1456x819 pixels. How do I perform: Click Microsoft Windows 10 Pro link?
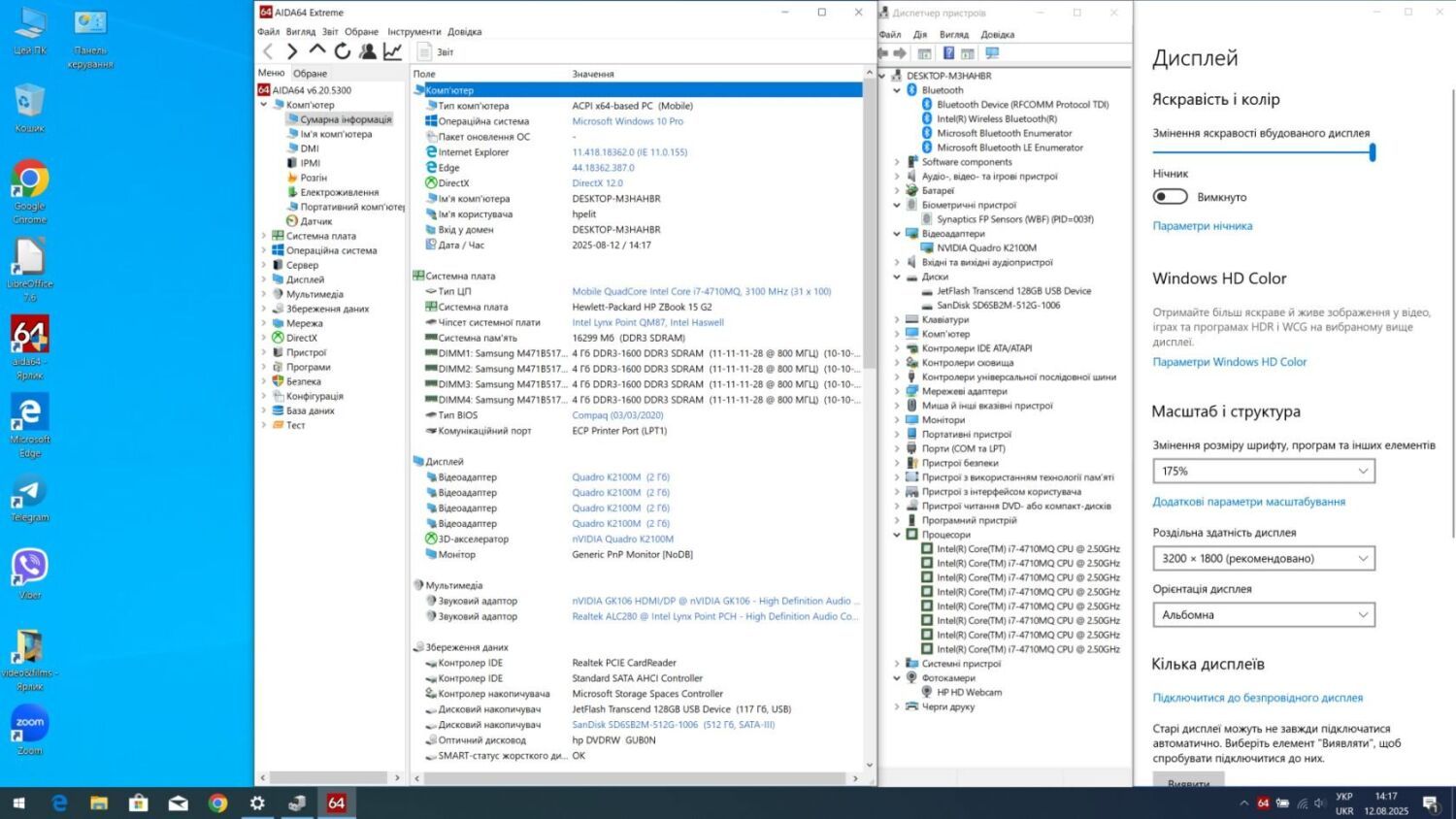[x=627, y=121]
